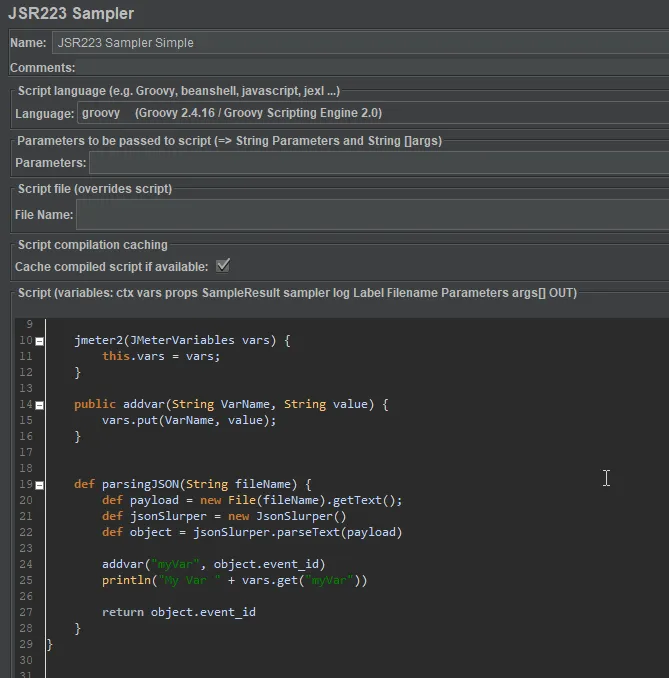The height and width of the screenshot is (678, 669).
Task: Collapse the fold marker on line 10
Action: [x=39, y=341]
